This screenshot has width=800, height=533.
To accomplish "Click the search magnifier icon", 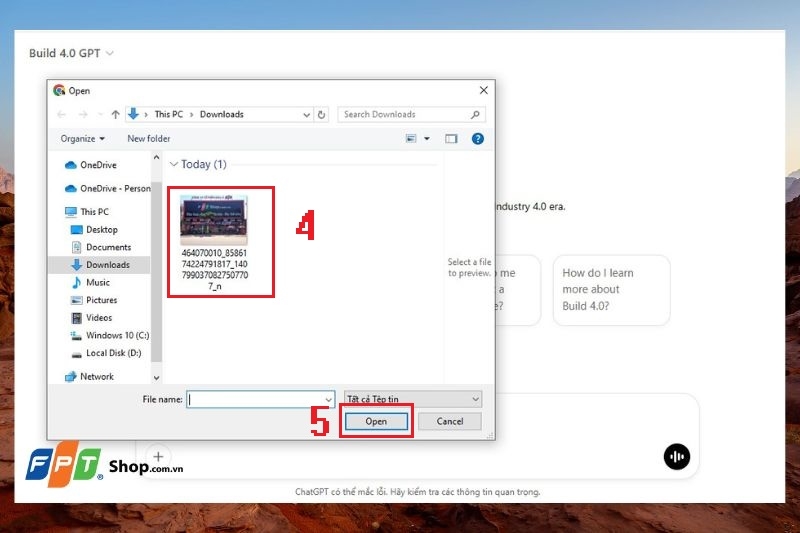I will [475, 114].
